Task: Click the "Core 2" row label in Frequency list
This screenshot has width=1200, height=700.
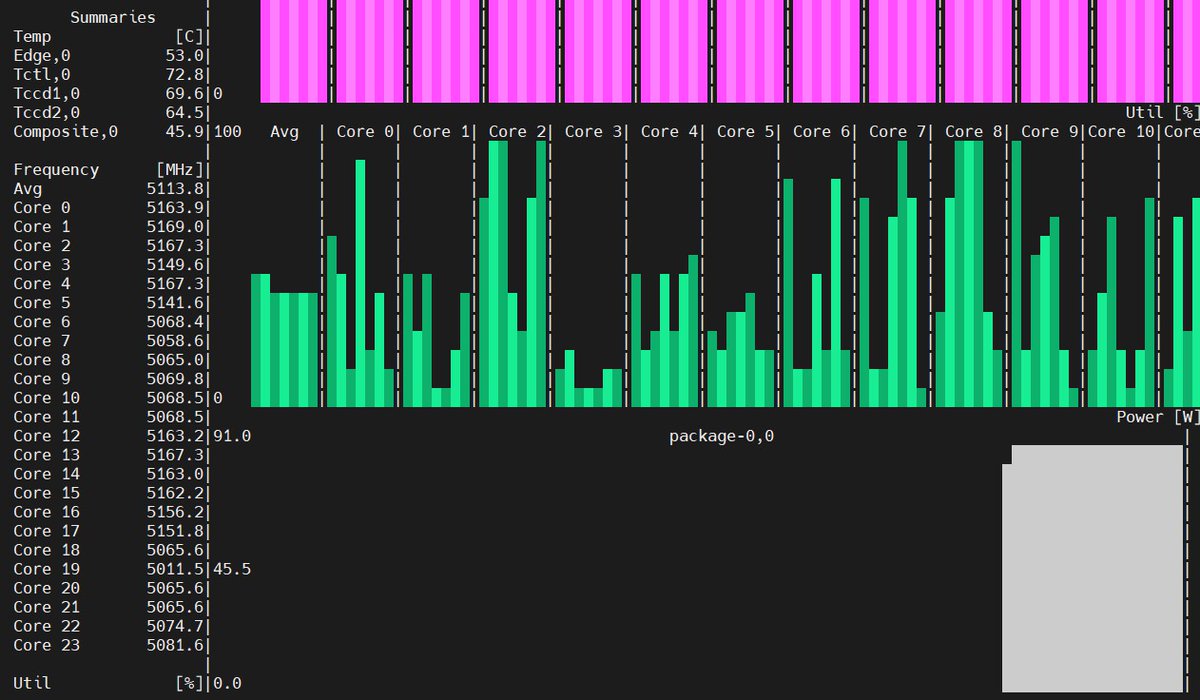Action: pos(42,245)
